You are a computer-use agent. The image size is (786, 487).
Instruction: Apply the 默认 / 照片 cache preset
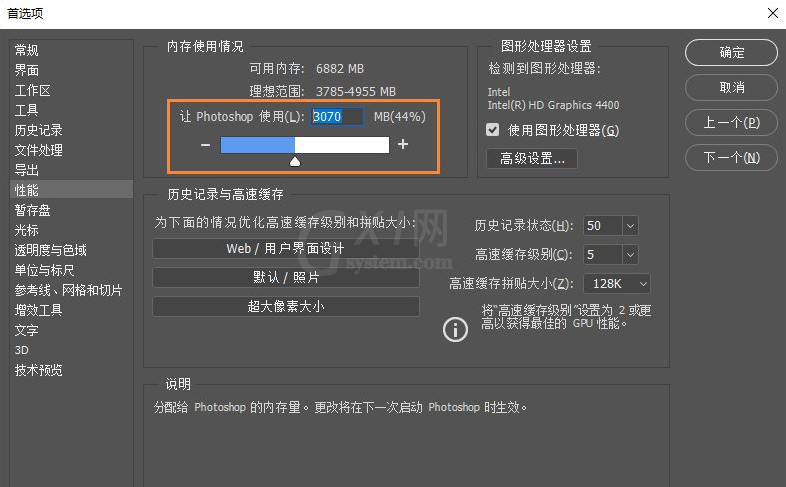pyautogui.click(x=286, y=278)
